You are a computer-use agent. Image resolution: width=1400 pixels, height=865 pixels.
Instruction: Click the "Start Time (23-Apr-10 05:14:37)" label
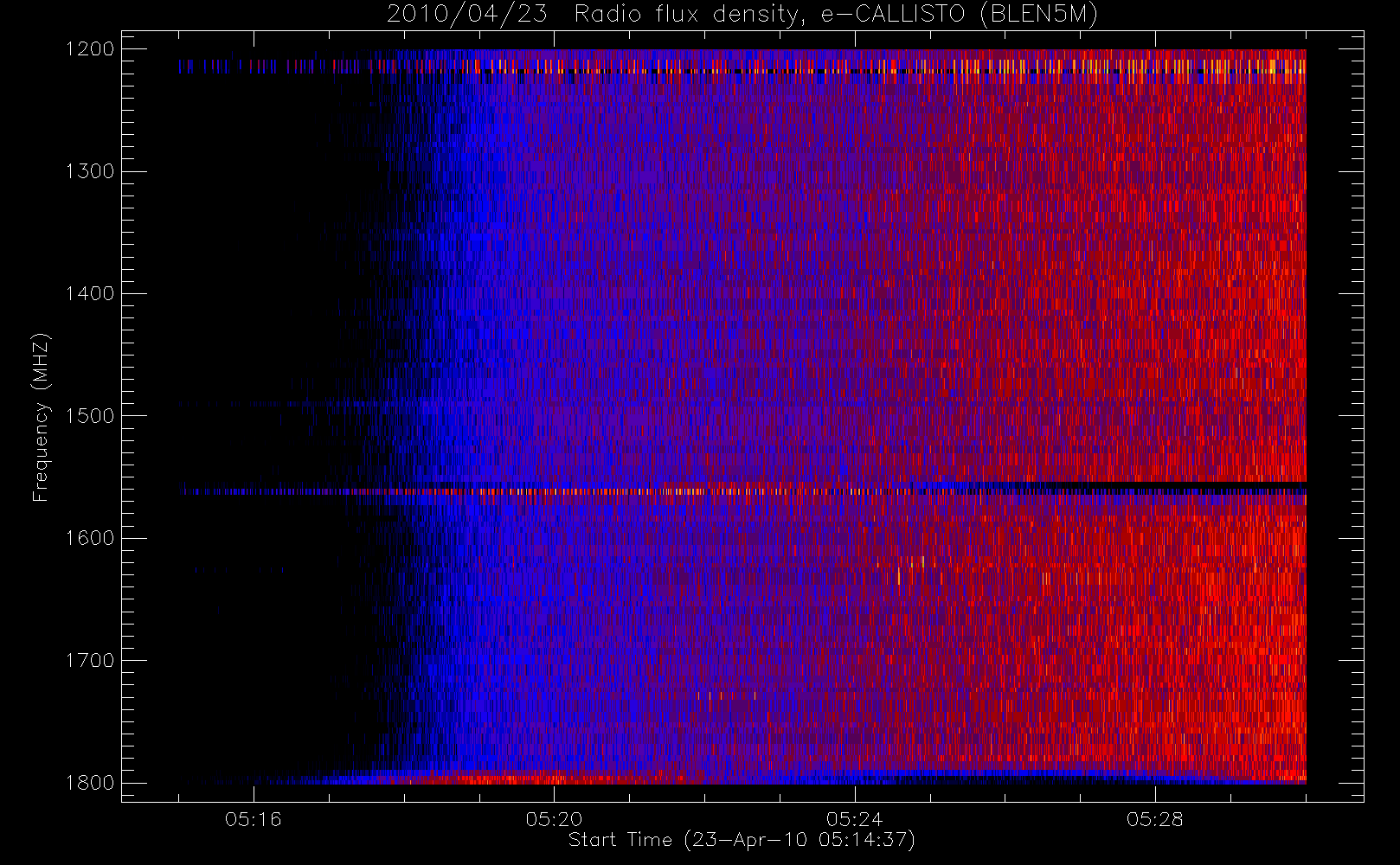(742, 840)
